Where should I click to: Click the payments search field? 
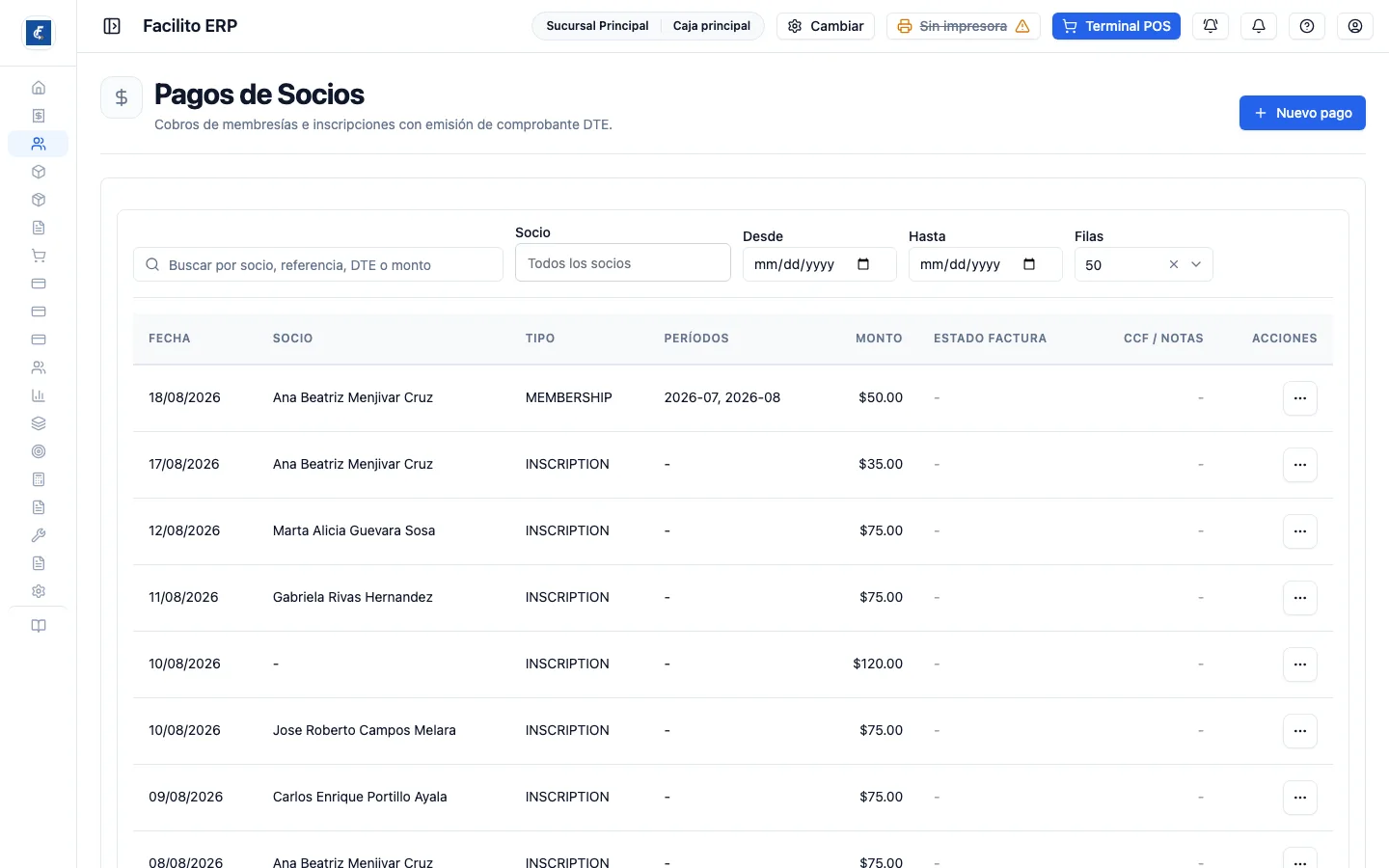pyautogui.click(x=318, y=264)
